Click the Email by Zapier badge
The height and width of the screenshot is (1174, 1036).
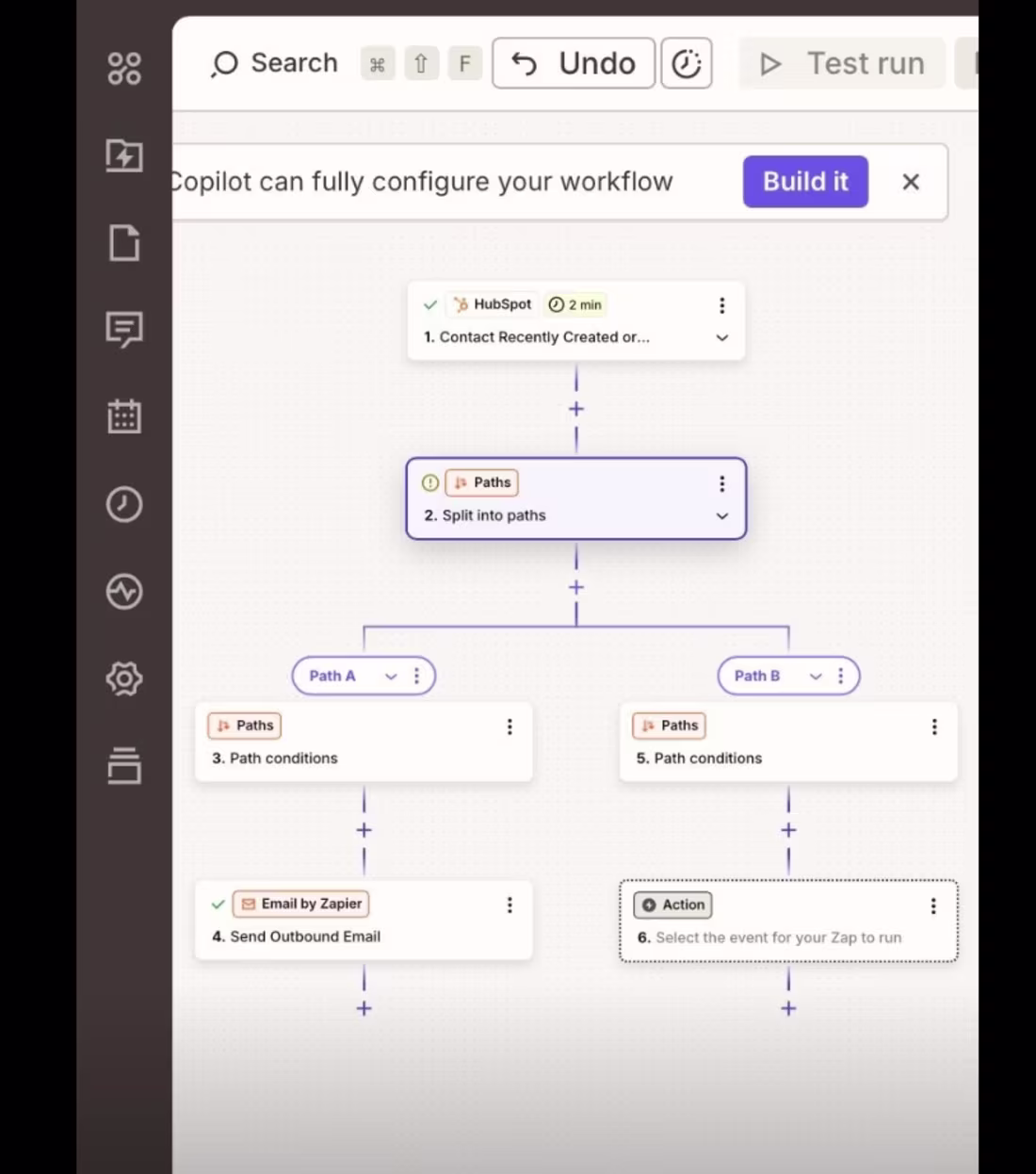[300, 904]
